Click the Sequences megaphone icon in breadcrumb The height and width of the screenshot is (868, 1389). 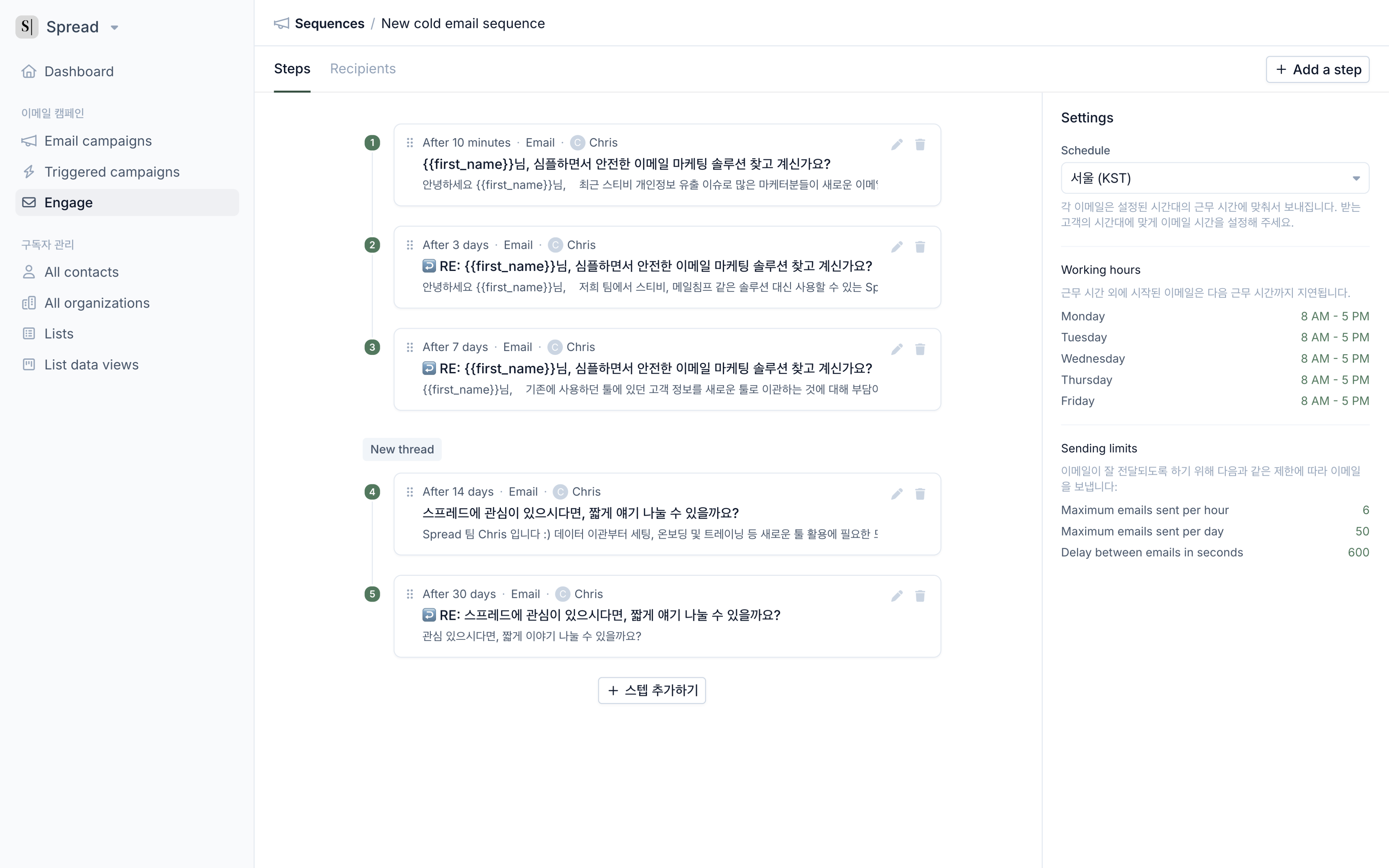281,23
